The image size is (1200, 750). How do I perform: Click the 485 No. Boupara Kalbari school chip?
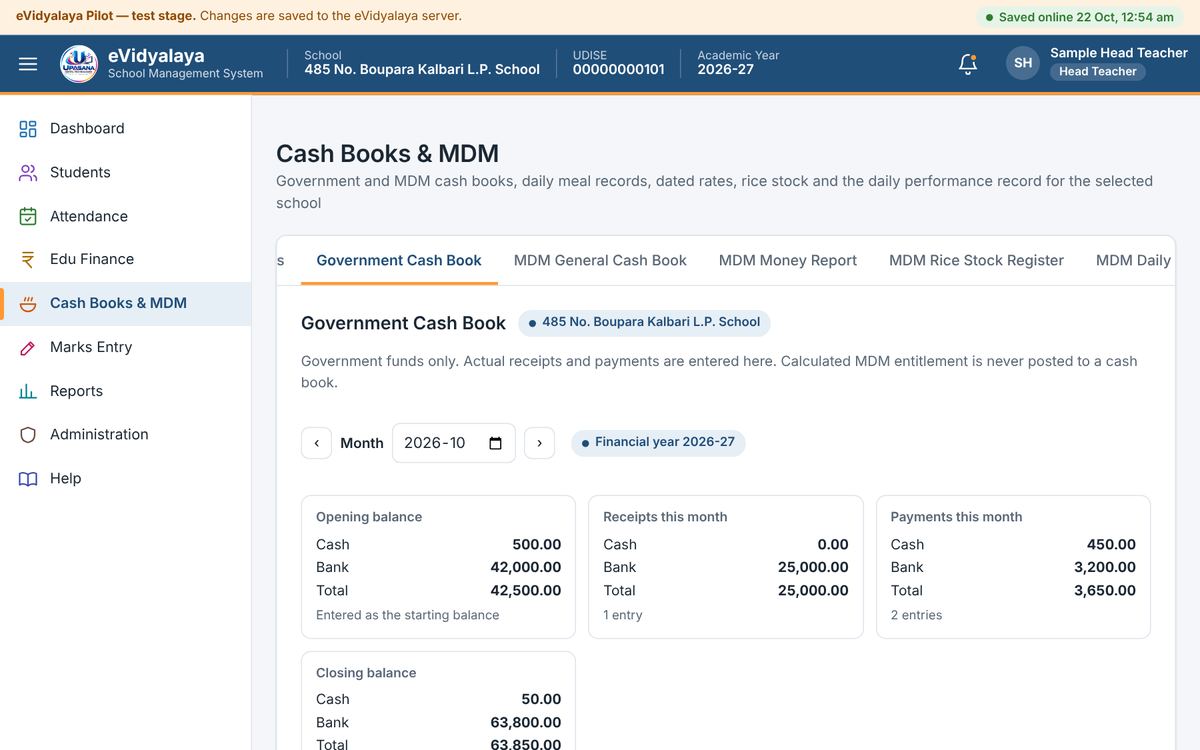pyautogui.click(x=644, y=322)
